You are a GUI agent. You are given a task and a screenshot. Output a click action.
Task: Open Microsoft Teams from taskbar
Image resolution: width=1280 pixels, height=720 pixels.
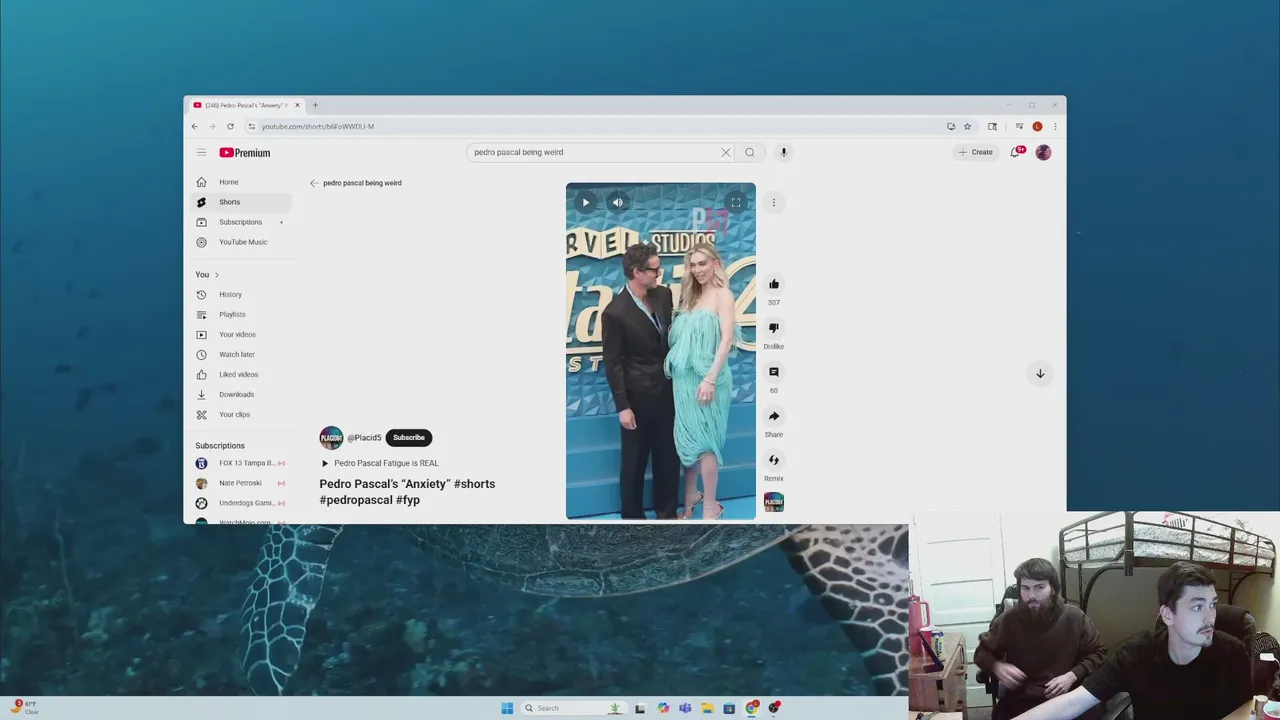coord(685,708)
